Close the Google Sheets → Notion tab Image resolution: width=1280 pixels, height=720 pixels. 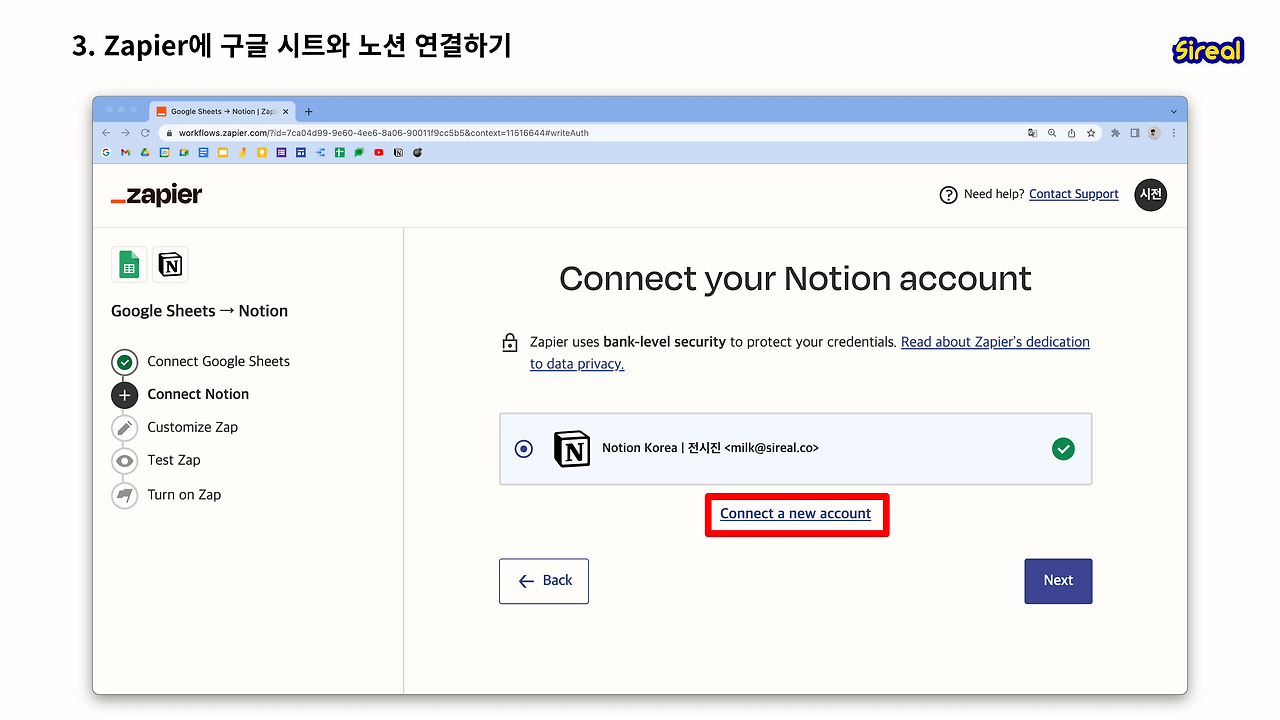285,112
